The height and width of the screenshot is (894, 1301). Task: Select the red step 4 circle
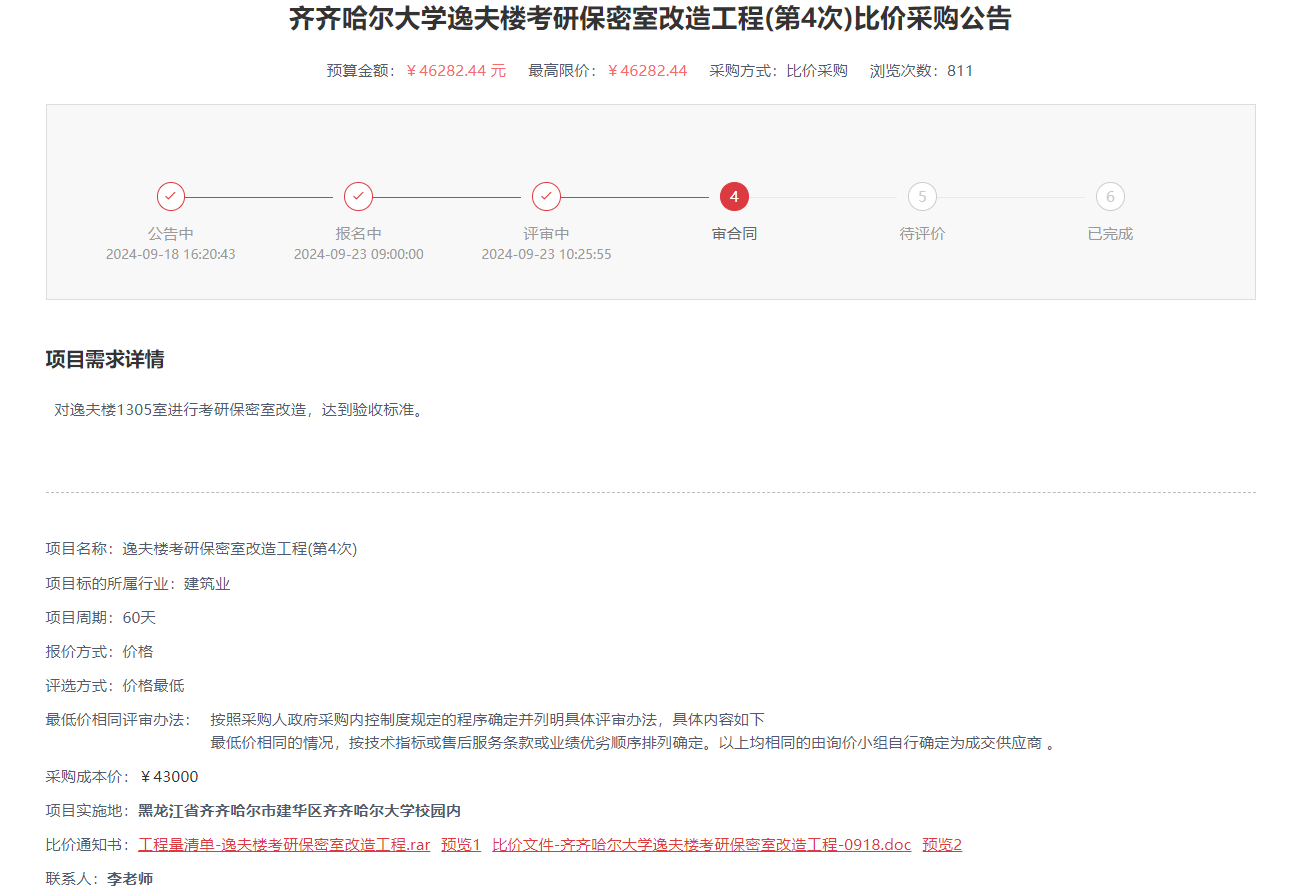[734, 197]
